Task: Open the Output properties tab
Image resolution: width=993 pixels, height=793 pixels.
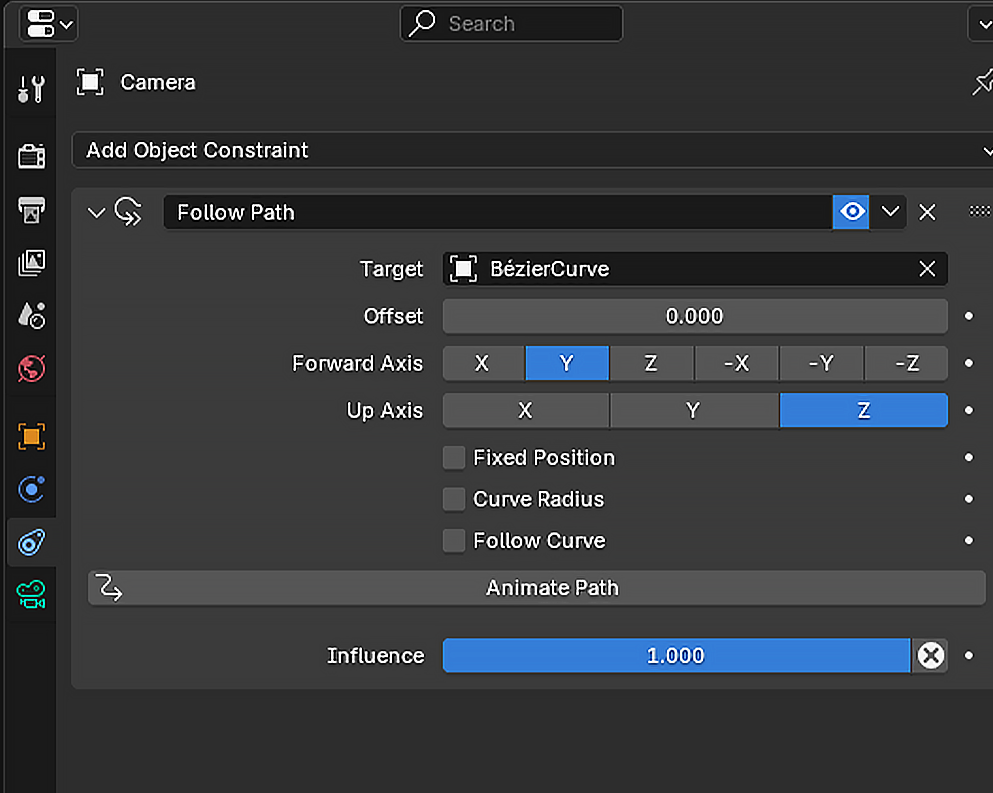Action: point(31,210)
